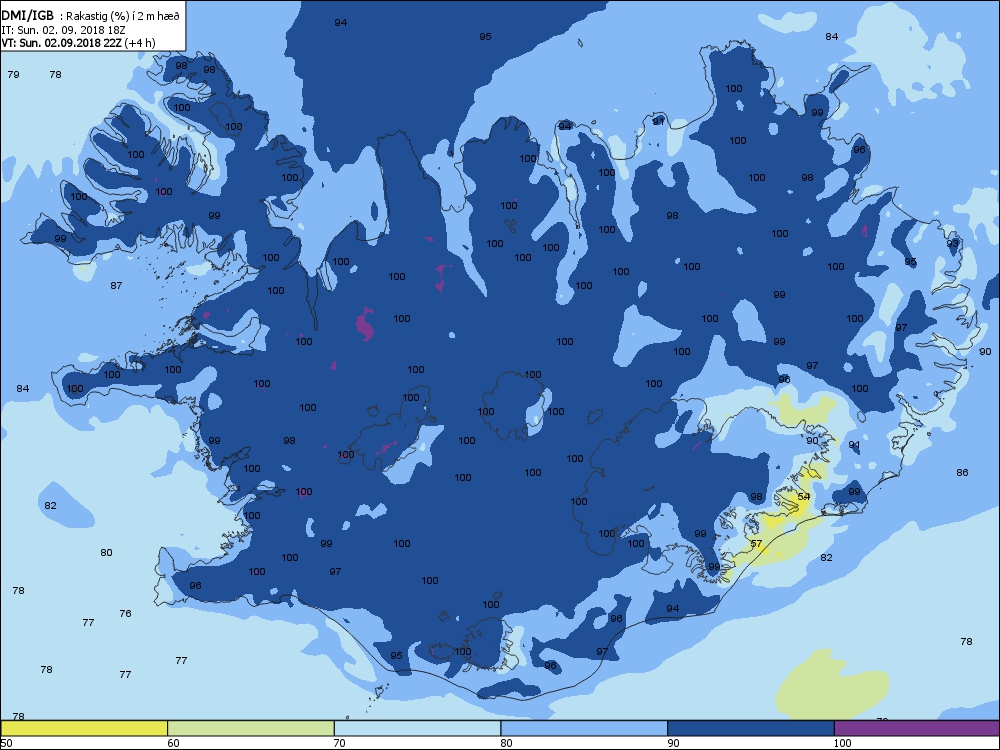
Task: Click the pale green 60–70 legend swatch
Action: tap(251, 728)
